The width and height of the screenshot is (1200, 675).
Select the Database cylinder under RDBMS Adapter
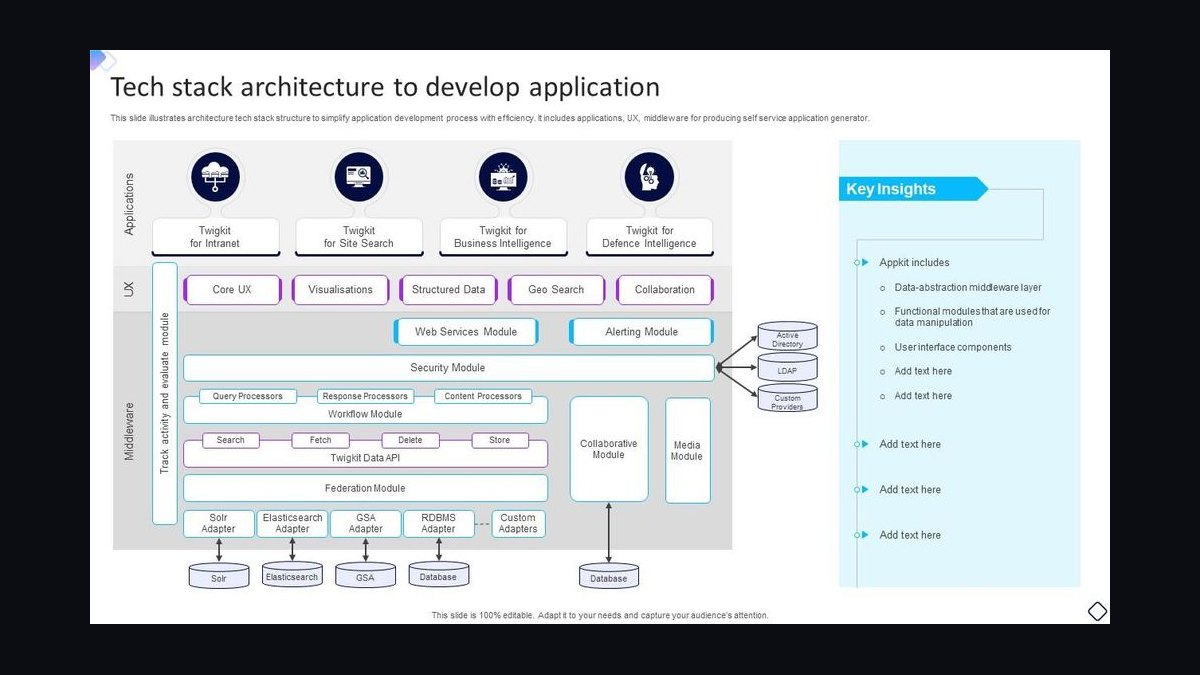click(438, 574)
